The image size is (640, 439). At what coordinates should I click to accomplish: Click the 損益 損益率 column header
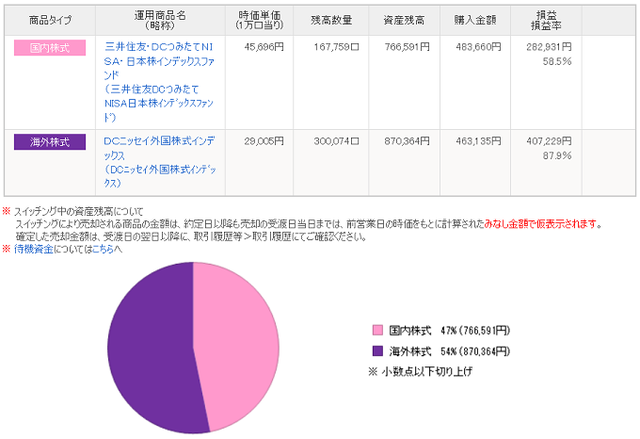pyautogui.click(x=546, y=20)
